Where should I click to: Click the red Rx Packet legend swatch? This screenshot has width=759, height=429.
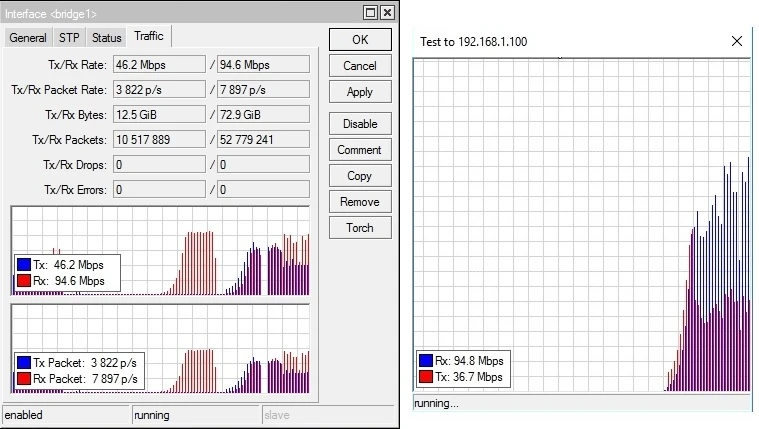pyautogui.click(x=23, y=380)
